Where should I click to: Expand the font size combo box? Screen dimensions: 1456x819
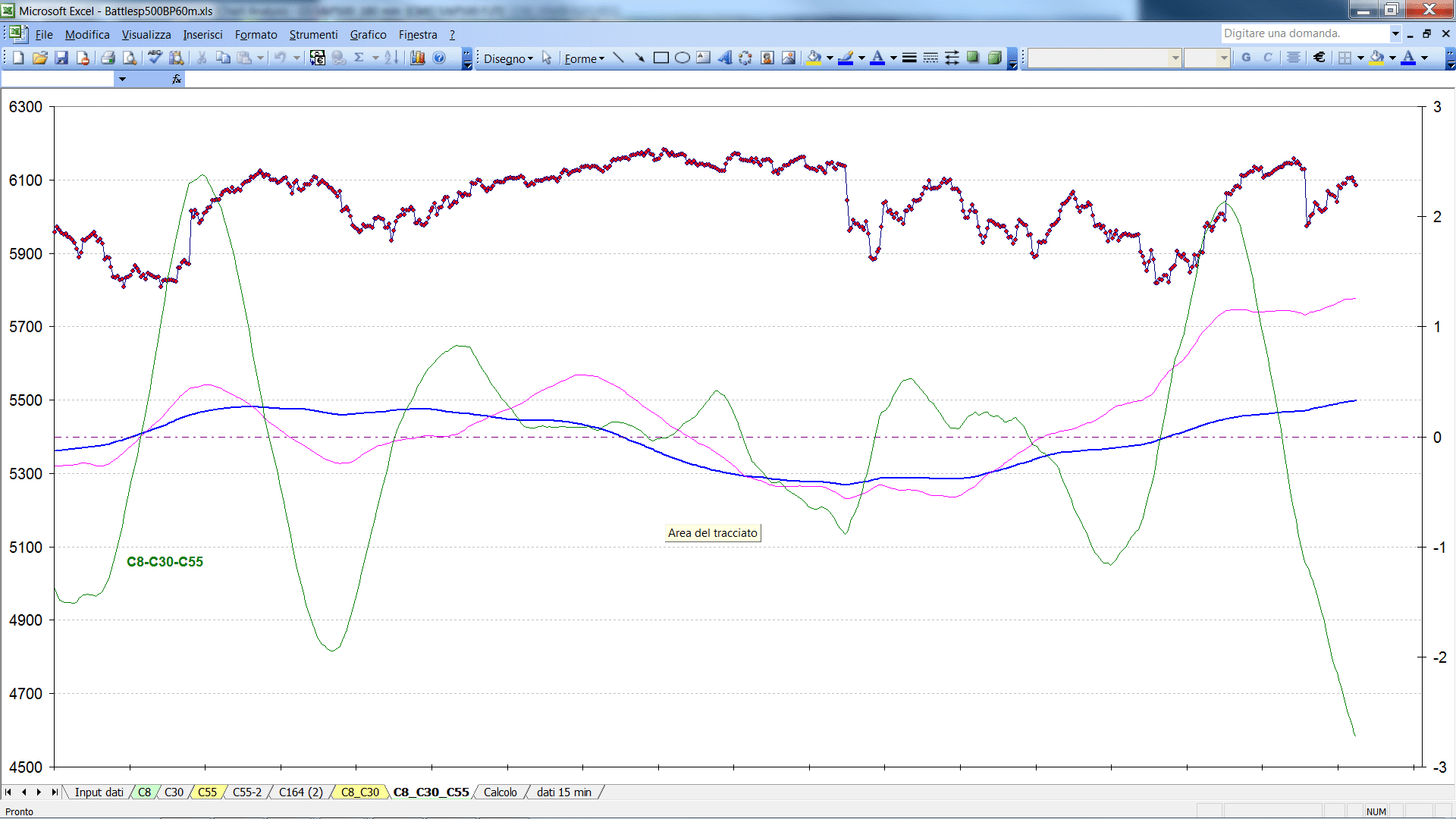click(x=1224, y=58)
